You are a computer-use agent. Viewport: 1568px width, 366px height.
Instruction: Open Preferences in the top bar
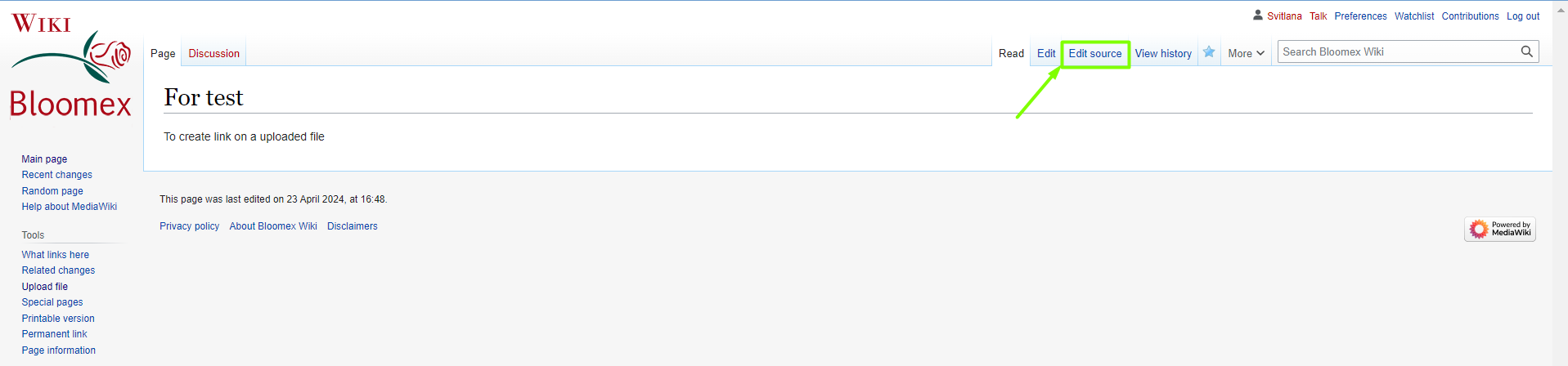tap(1360, 16)
